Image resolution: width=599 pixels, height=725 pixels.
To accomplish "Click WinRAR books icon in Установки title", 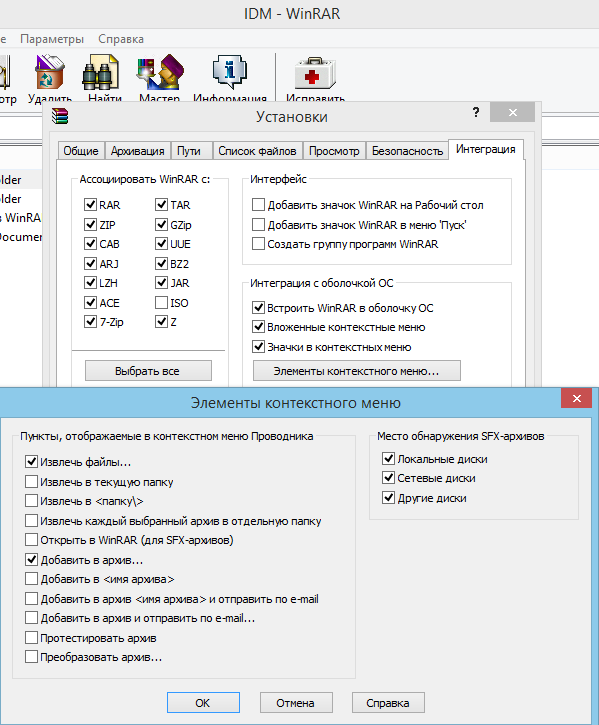I will click(60, 116).
